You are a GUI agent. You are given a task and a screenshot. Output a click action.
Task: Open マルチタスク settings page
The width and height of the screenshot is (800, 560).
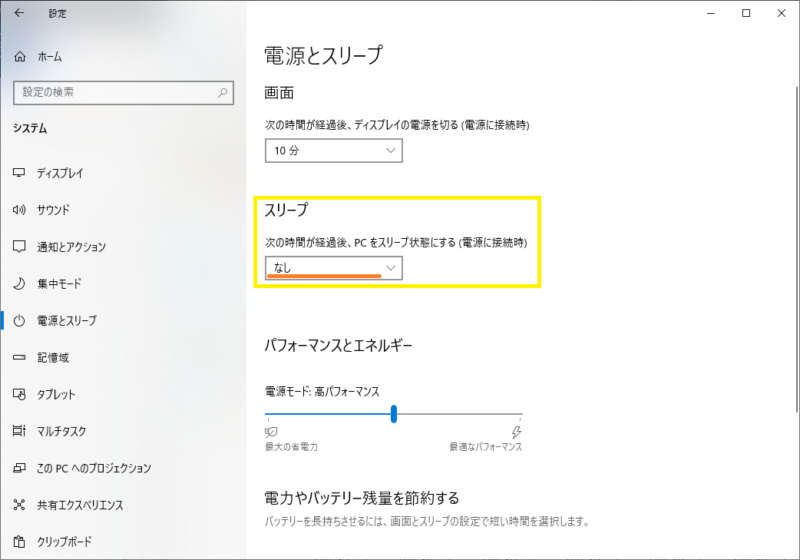62,431
